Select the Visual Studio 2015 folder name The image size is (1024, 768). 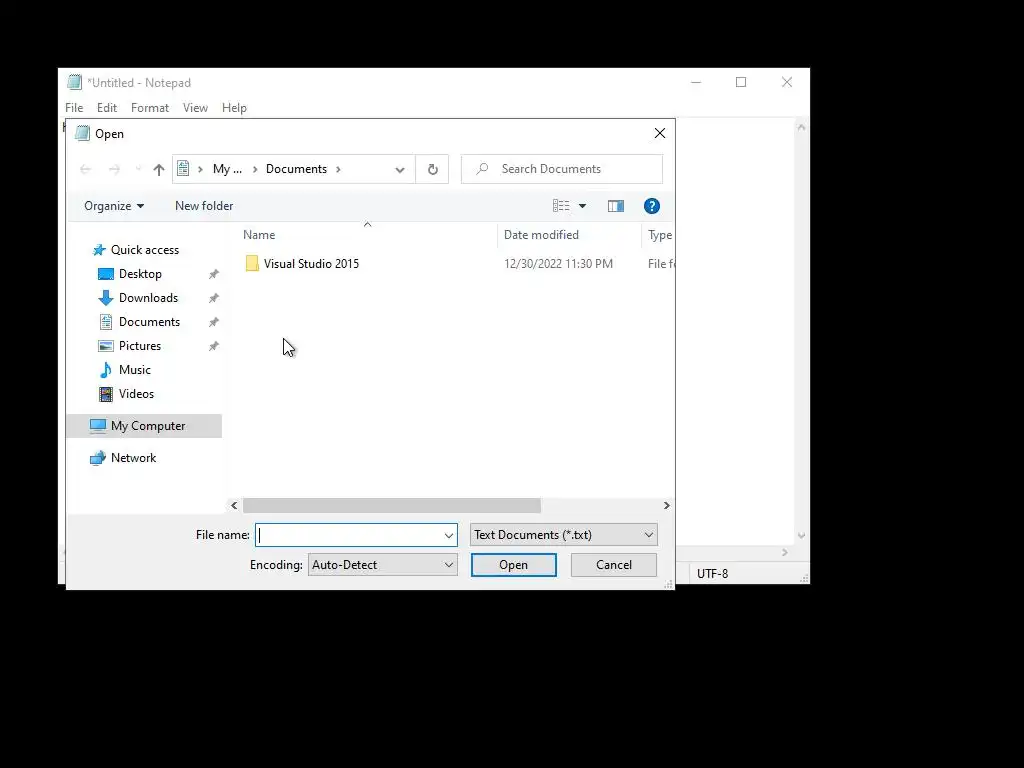pos(312,264)
